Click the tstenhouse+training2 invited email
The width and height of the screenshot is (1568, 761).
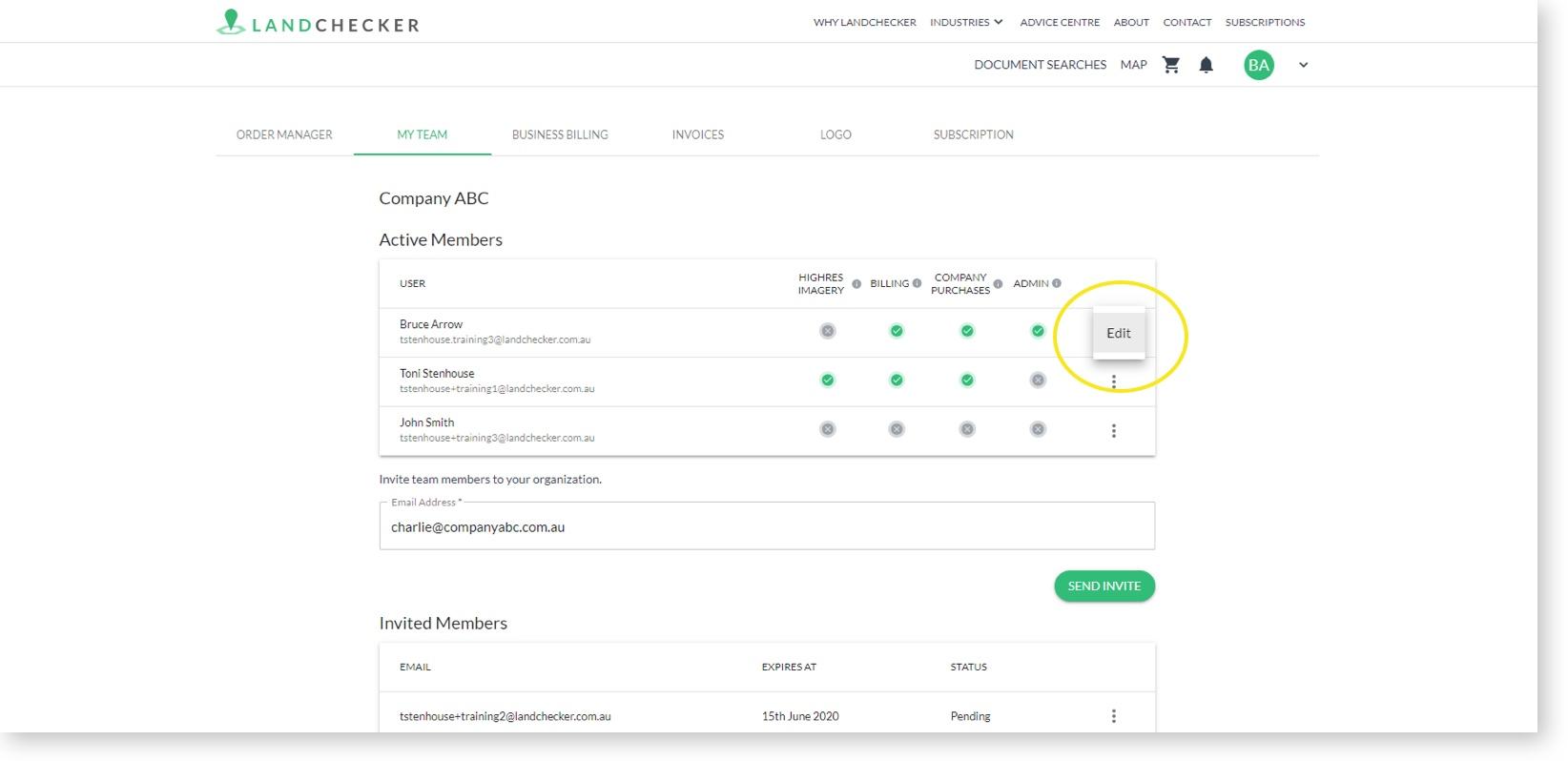click(505, 716)
